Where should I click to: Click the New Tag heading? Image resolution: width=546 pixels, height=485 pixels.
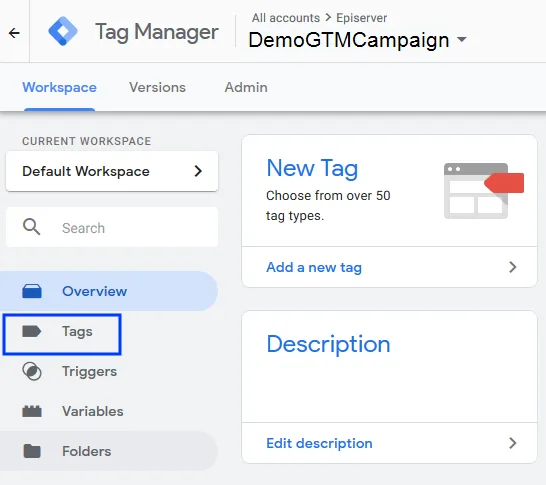tap(312, 169)
